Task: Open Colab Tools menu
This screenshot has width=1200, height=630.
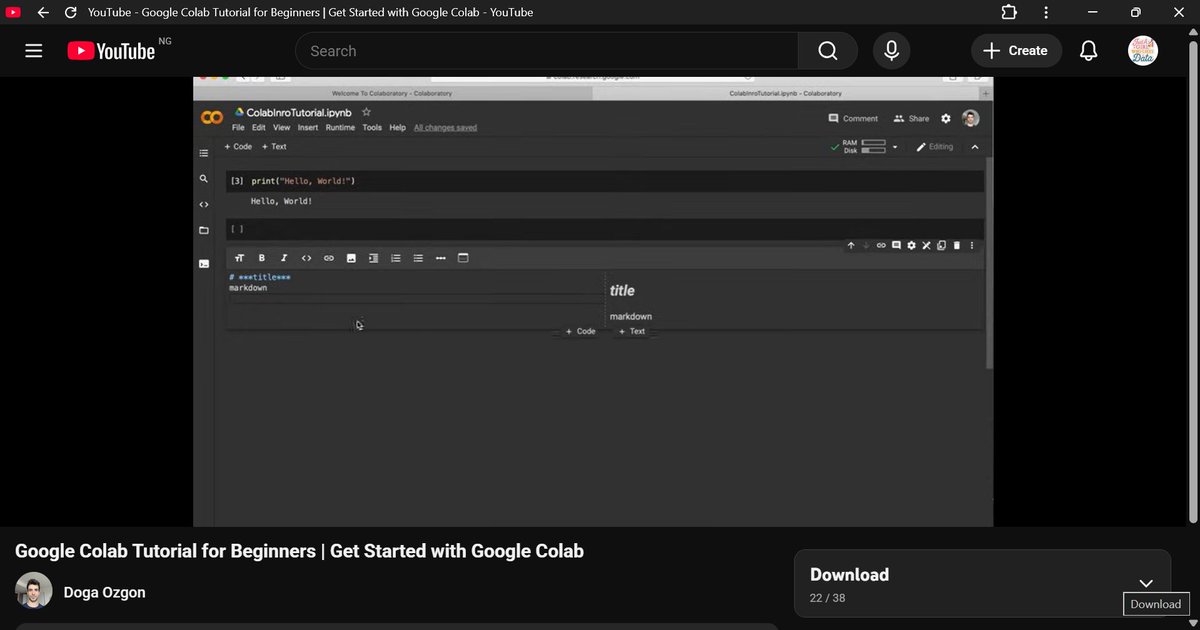Action: point(372,128)
